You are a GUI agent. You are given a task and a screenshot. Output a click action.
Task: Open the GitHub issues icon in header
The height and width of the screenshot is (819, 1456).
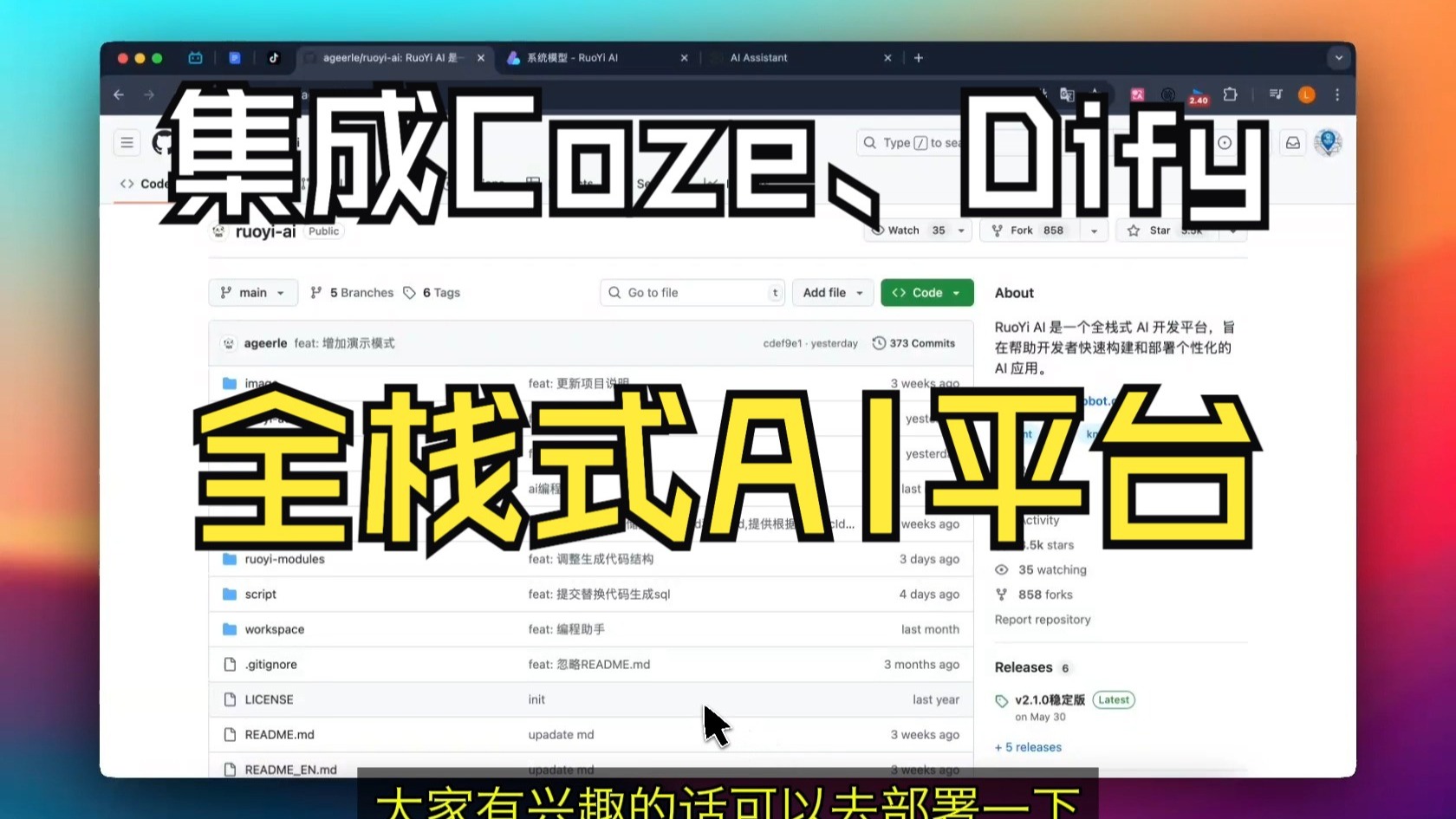point(1225,142)
